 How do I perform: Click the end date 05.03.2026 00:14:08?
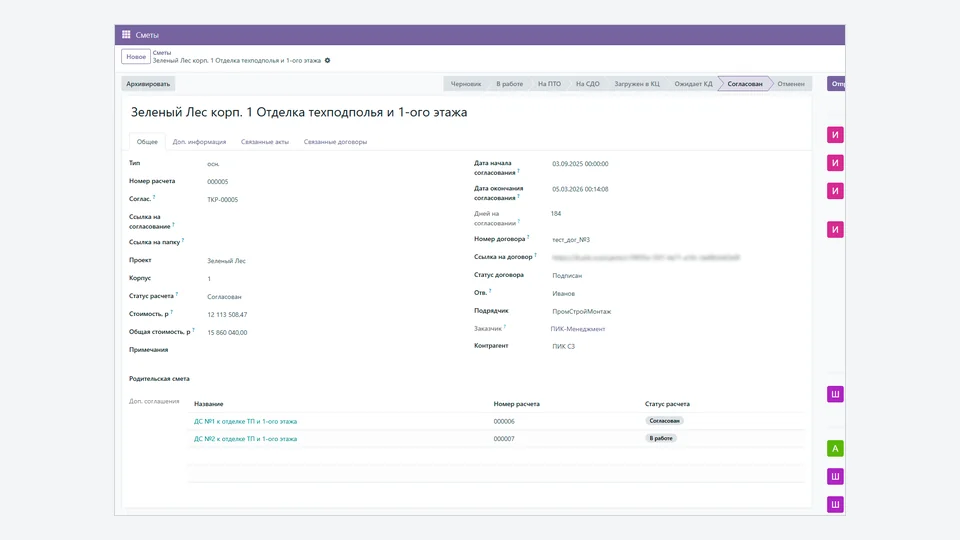click(x=580, y=189)
